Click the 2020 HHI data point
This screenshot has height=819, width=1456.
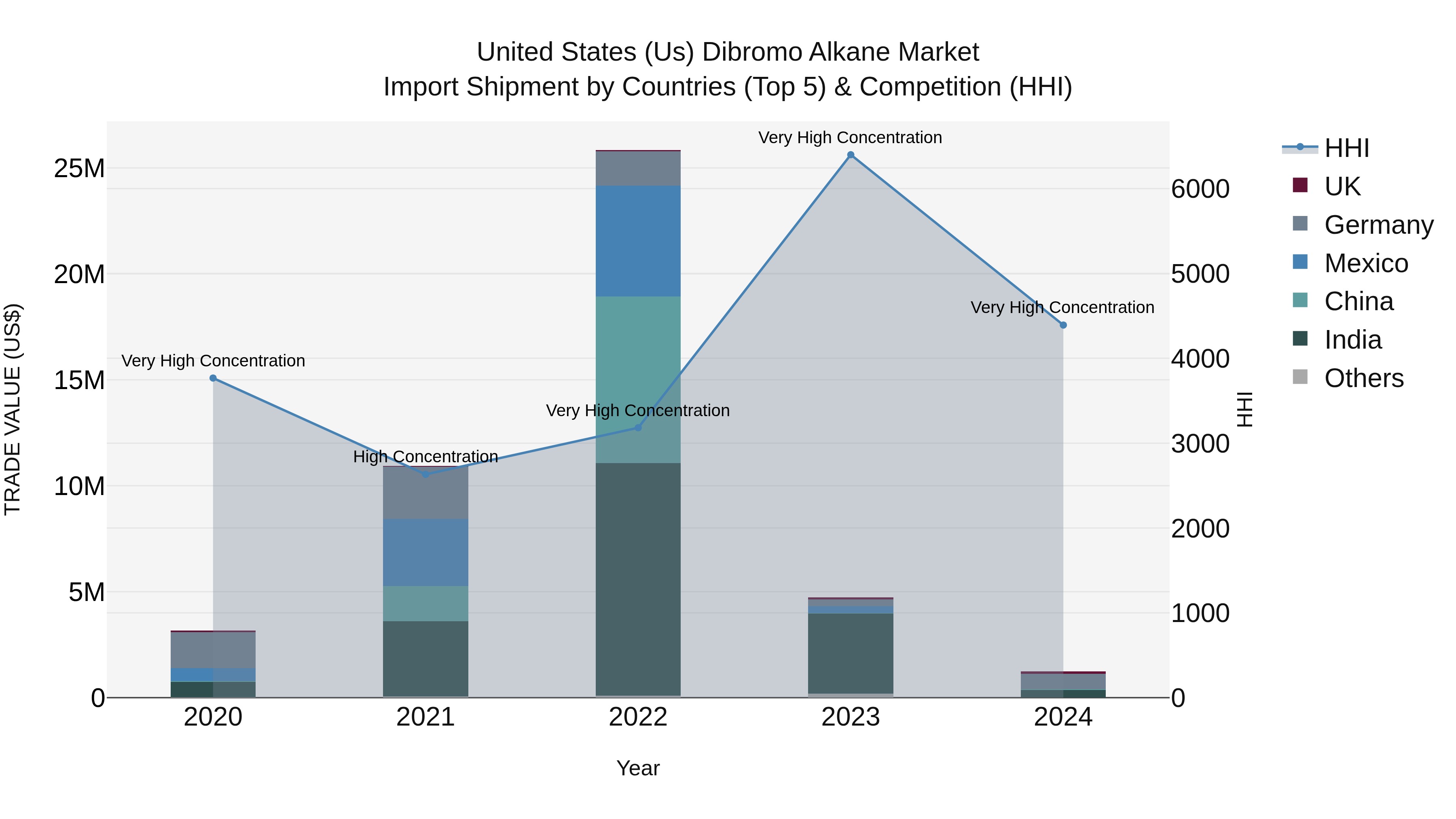click(x=213, y=378)
